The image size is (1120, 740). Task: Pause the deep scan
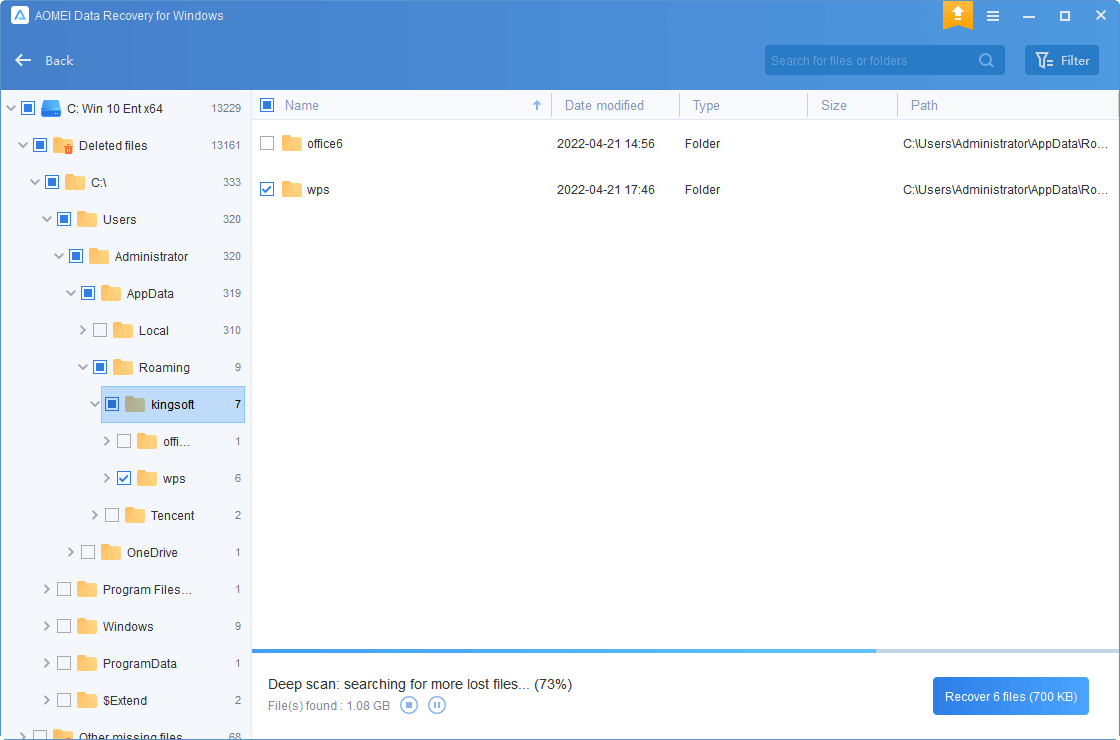click(x=437, y=706)
